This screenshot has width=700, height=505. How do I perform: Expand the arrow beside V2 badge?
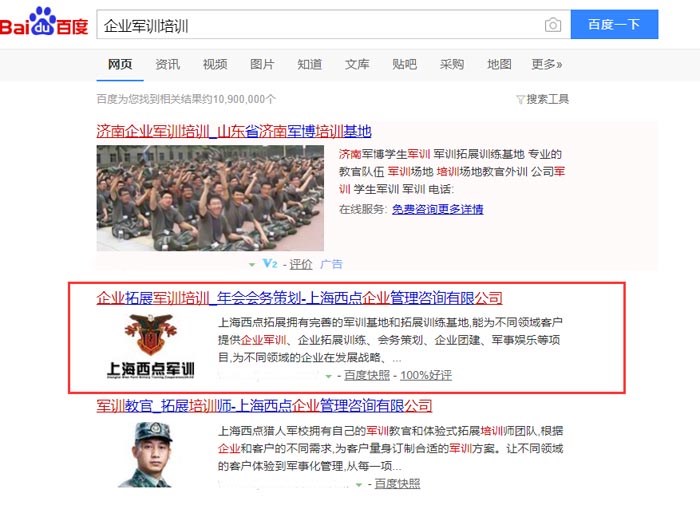(x=252, y=264)
